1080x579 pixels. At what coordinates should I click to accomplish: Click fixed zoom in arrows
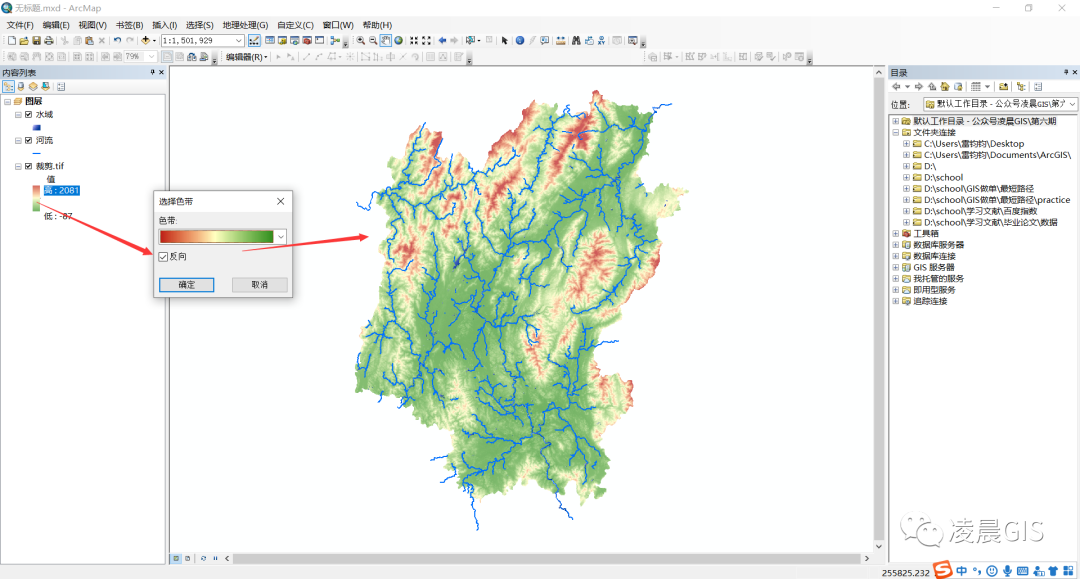click(414, 41)
